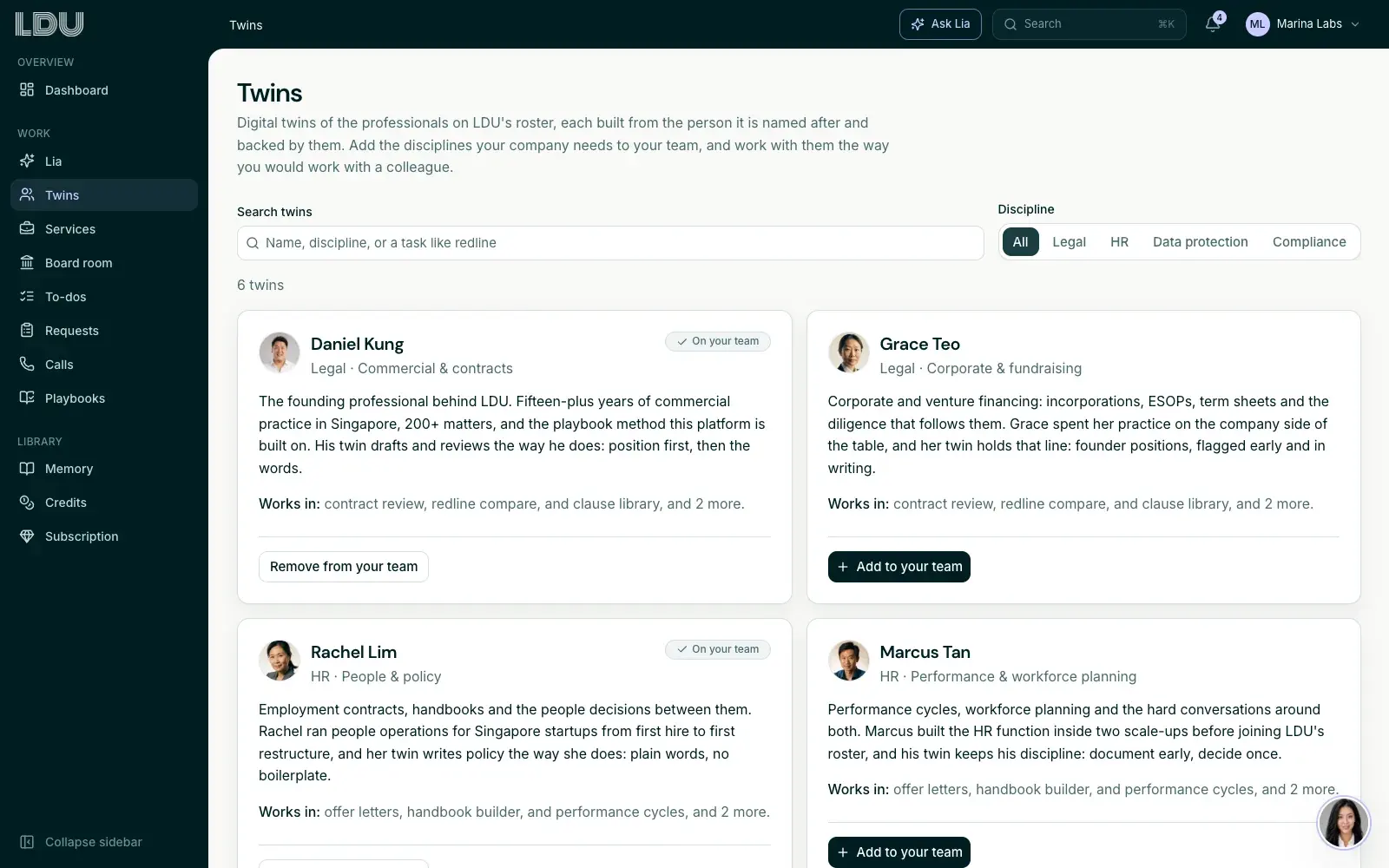Click the Subscription diamond icon
Image resolution: width=1389 pixels, height=868 pixels.
tap(27, 536)
